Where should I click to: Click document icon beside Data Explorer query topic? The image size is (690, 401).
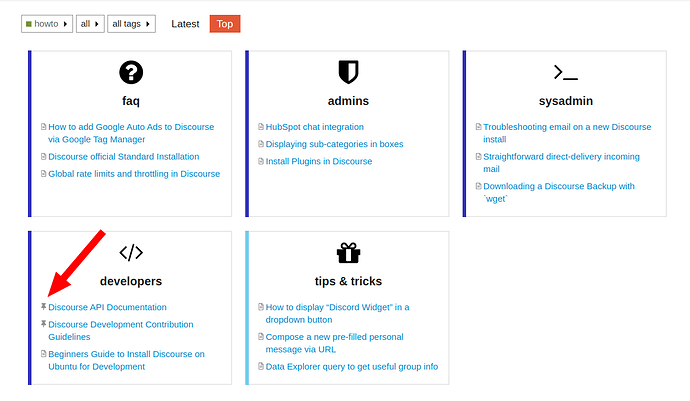(x=261, y=366)
